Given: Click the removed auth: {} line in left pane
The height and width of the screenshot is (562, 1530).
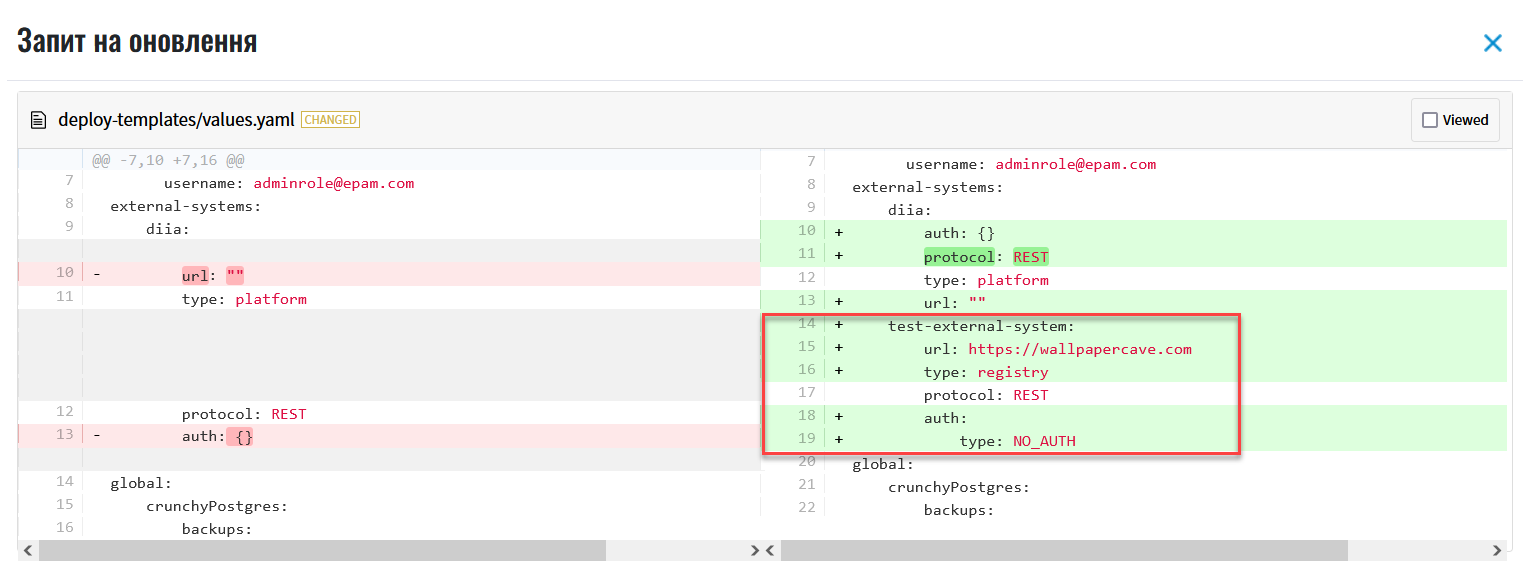Looking at the screenshot, I should coord(390,435).
